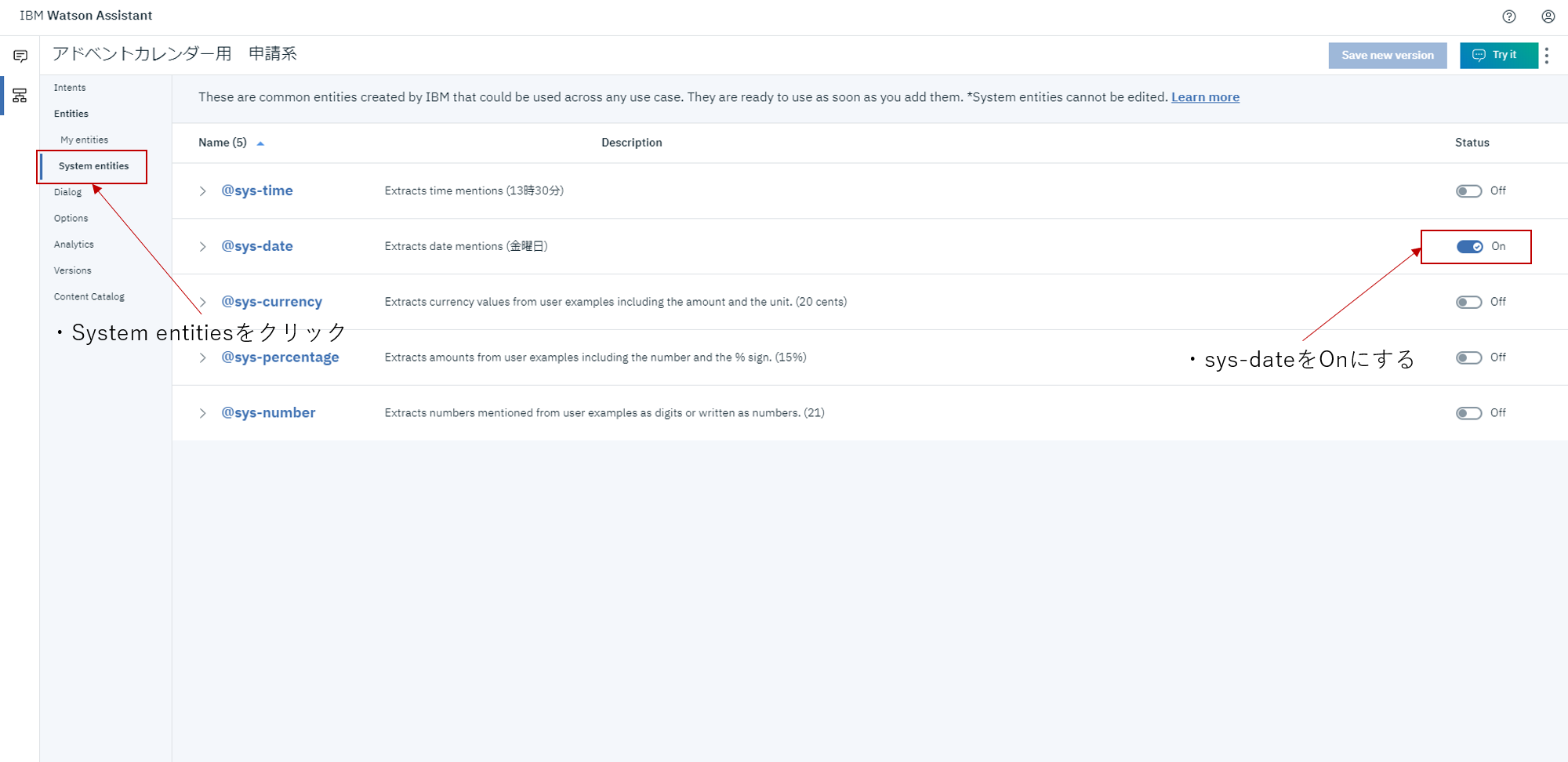
Task: Turn off the @sys-date status switch
Action: (x=1469, y=247)
